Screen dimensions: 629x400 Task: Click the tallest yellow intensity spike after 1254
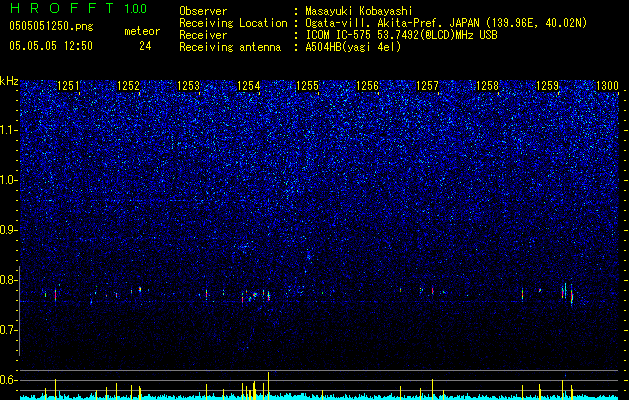(268, 385)
